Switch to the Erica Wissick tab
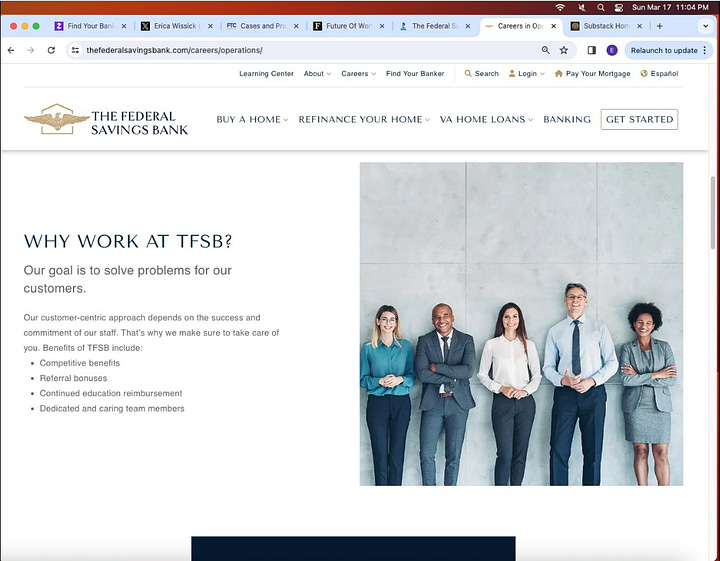Screen dimensions: 720x561 coord(177,26)
